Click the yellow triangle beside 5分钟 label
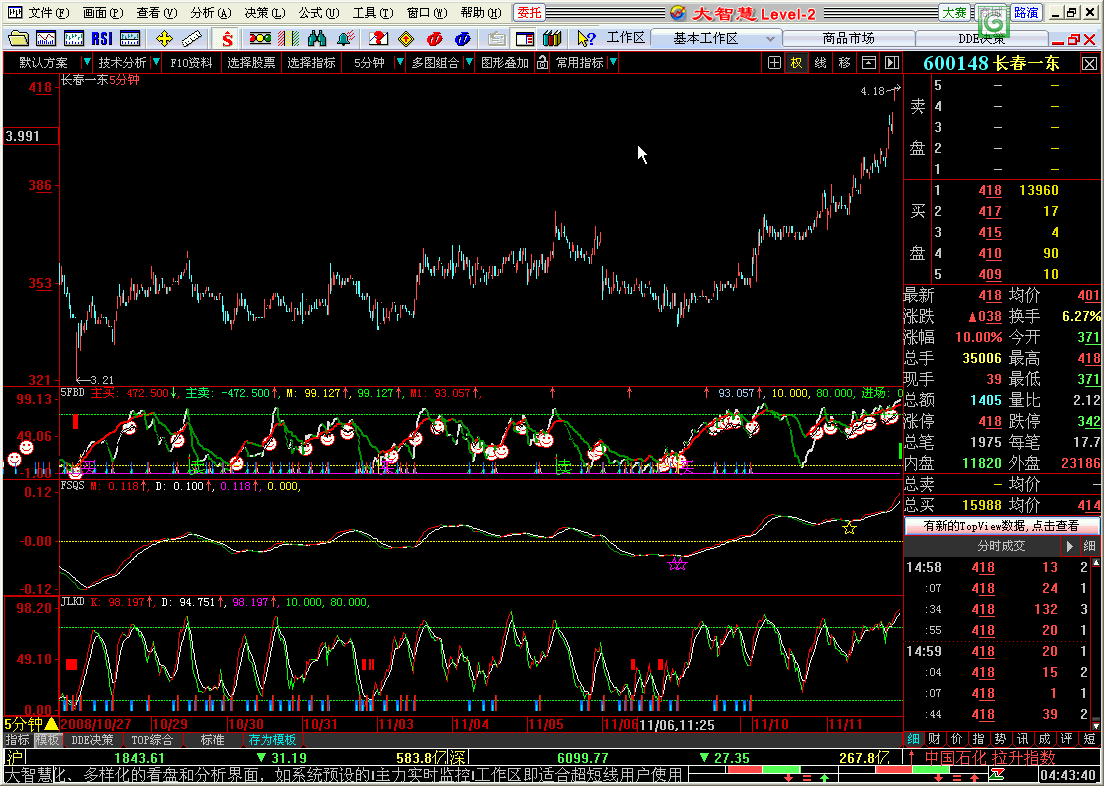 51,724
